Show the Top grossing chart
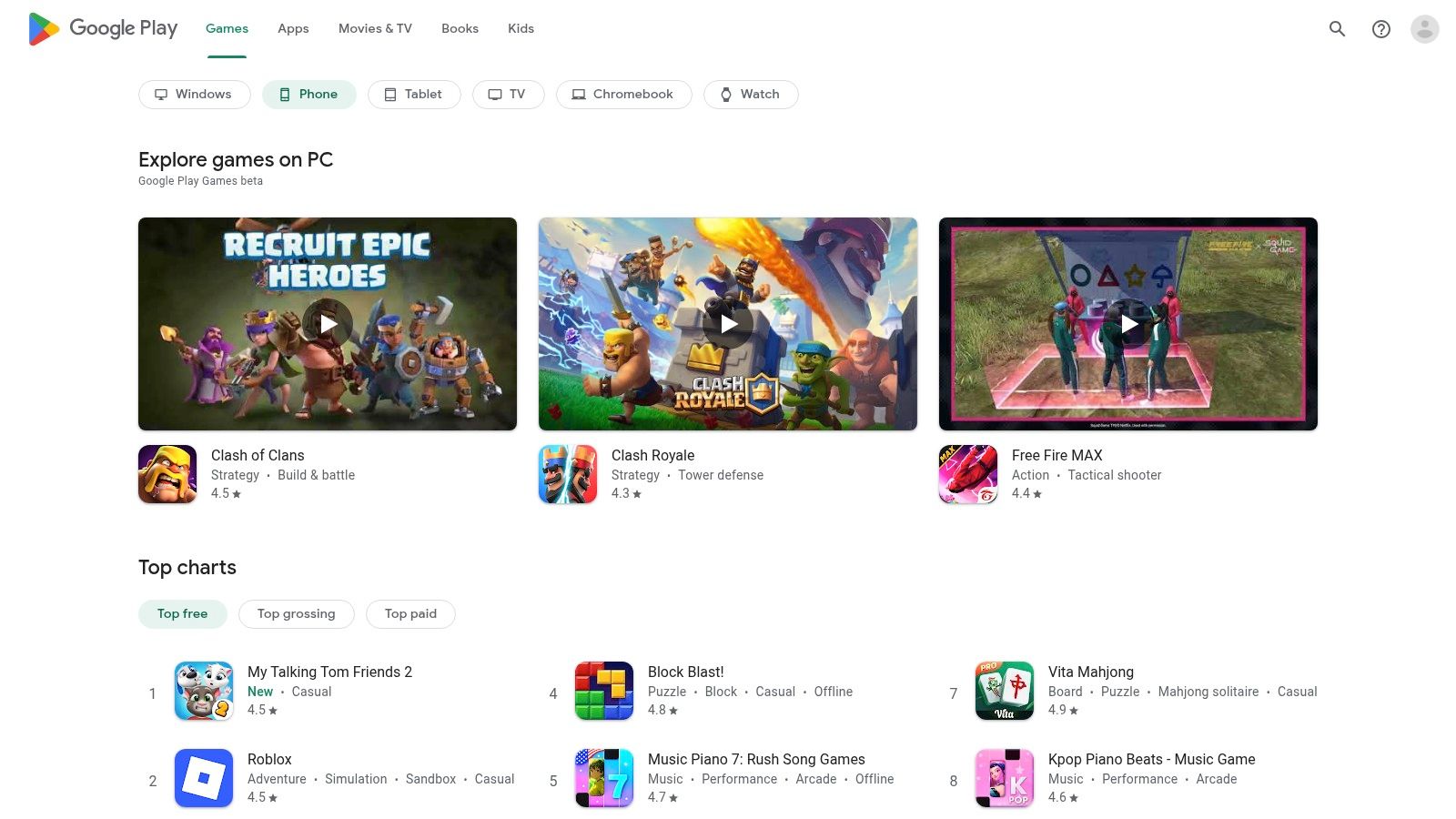 [x=297, y=613]
